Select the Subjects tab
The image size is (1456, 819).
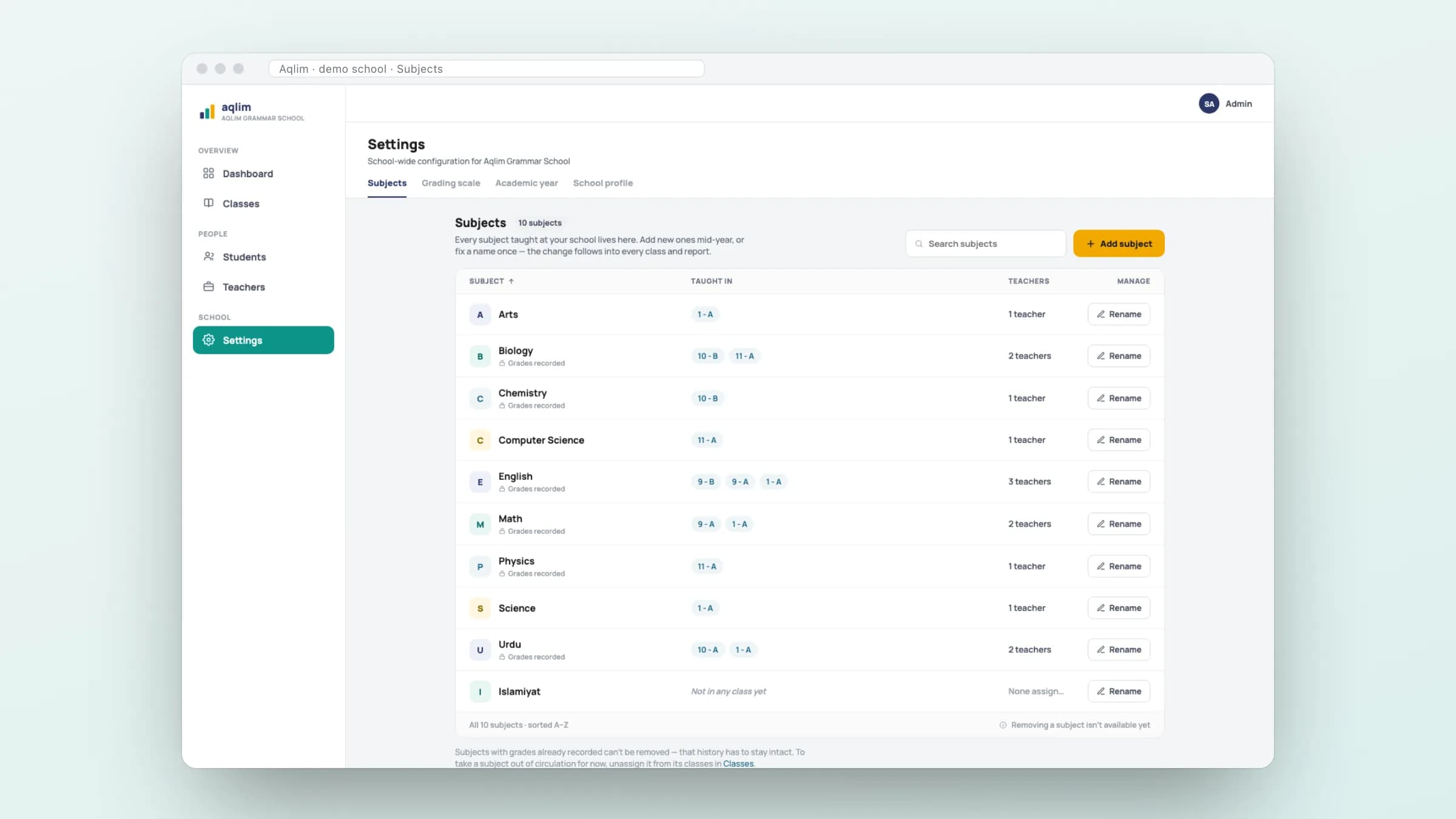387,183
